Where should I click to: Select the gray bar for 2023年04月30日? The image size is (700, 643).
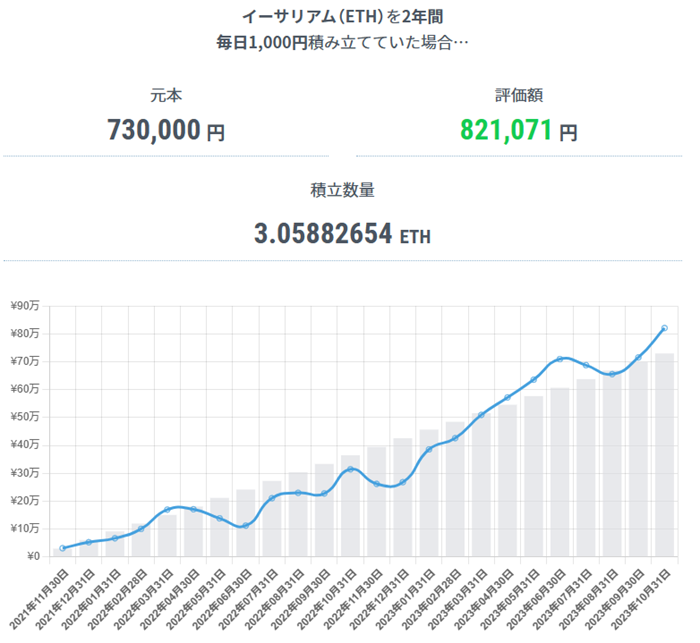coord(507,480)
